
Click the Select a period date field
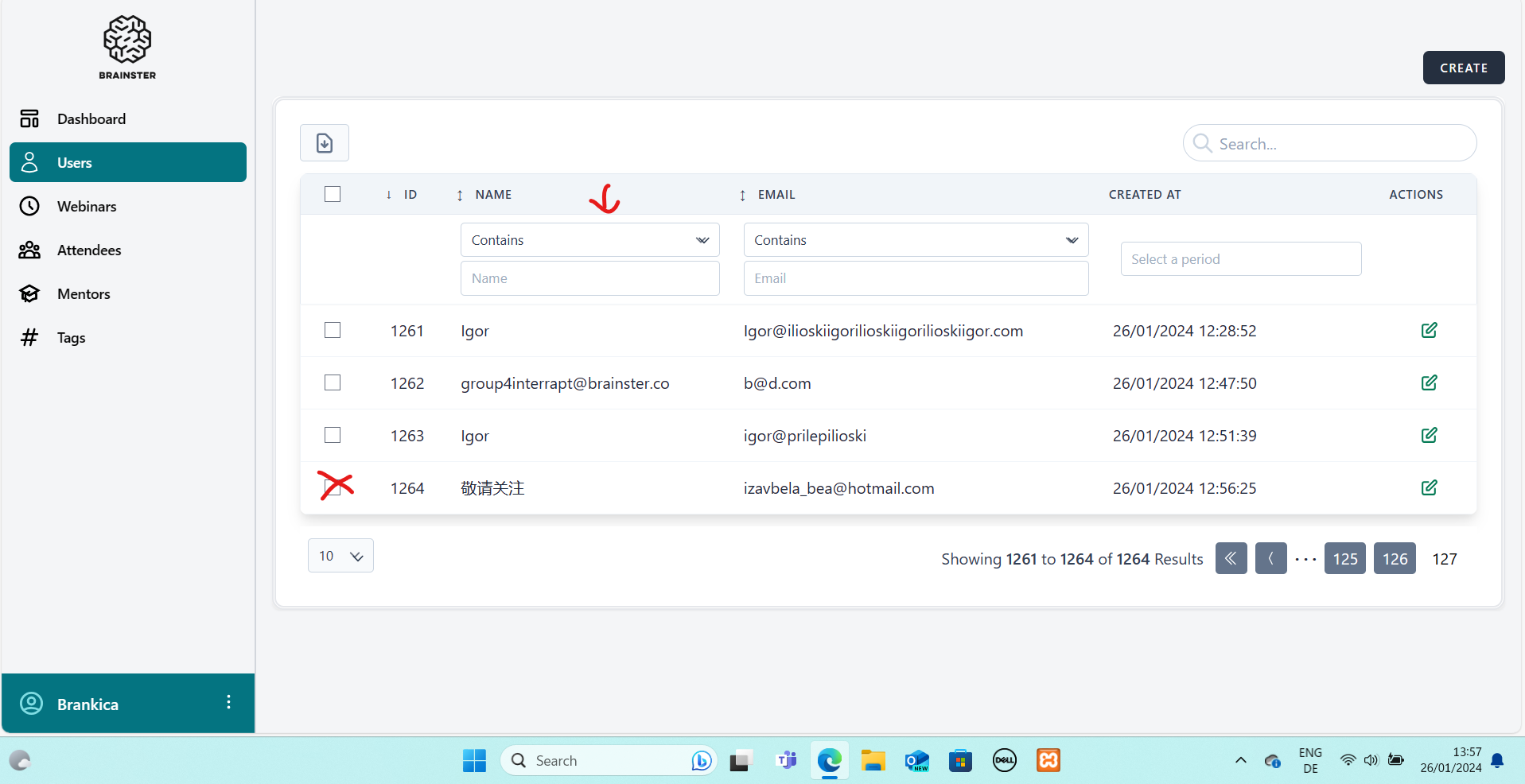pyautogui.click(x=1240, y=259)
